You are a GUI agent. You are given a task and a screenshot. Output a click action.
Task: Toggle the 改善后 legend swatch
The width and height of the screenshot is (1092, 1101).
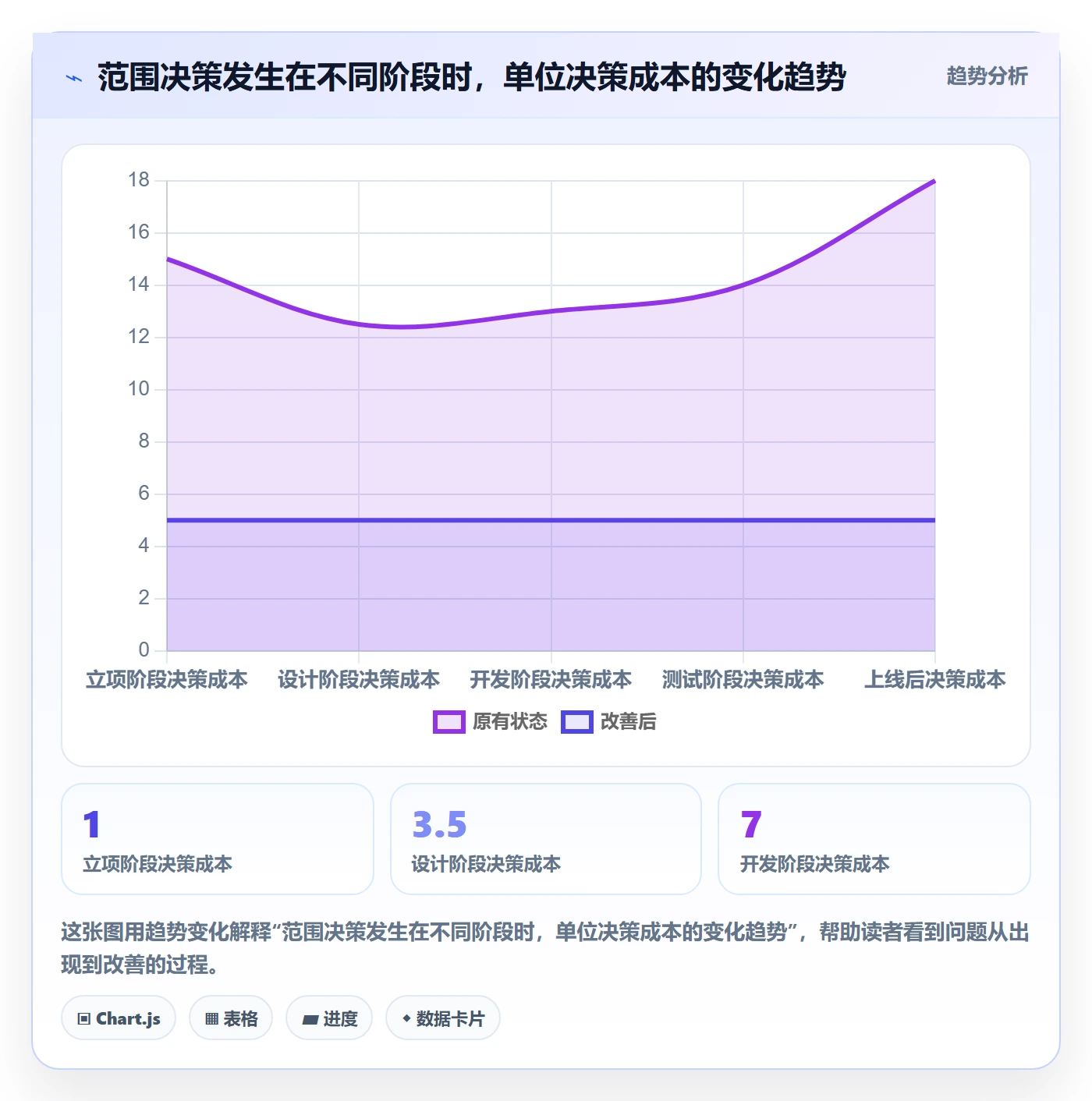[576, 722]
